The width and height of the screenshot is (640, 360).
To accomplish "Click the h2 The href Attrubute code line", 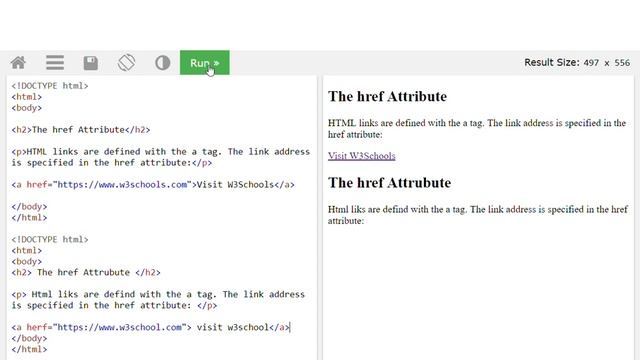I will click(x=86, y=272).
